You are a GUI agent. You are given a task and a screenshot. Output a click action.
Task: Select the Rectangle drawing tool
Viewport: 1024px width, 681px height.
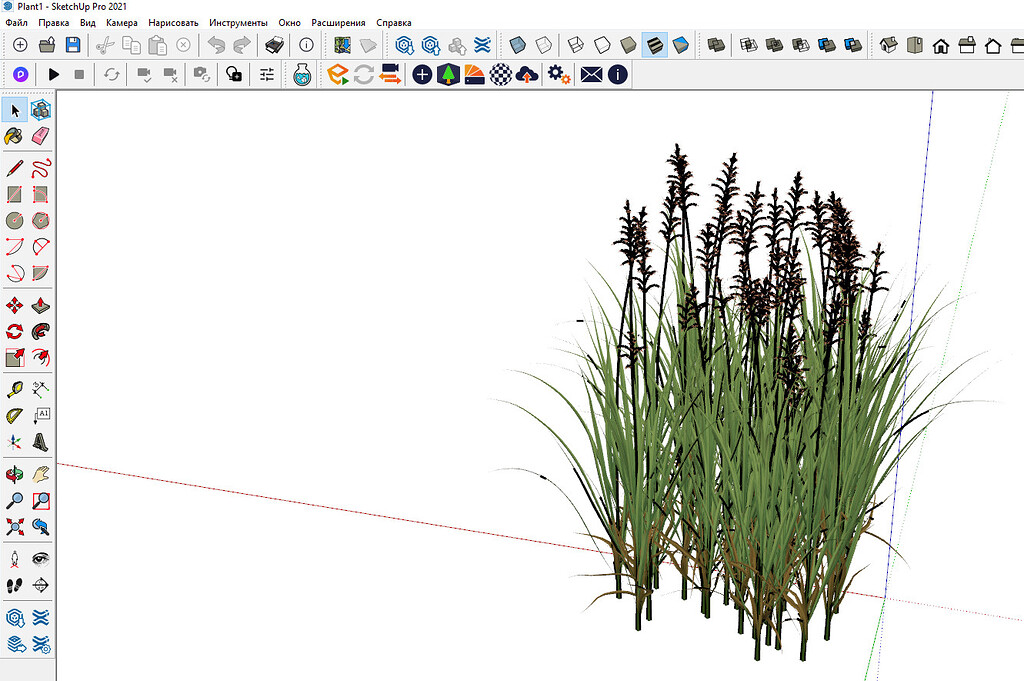pyautogui.click(x=13, y=195)
